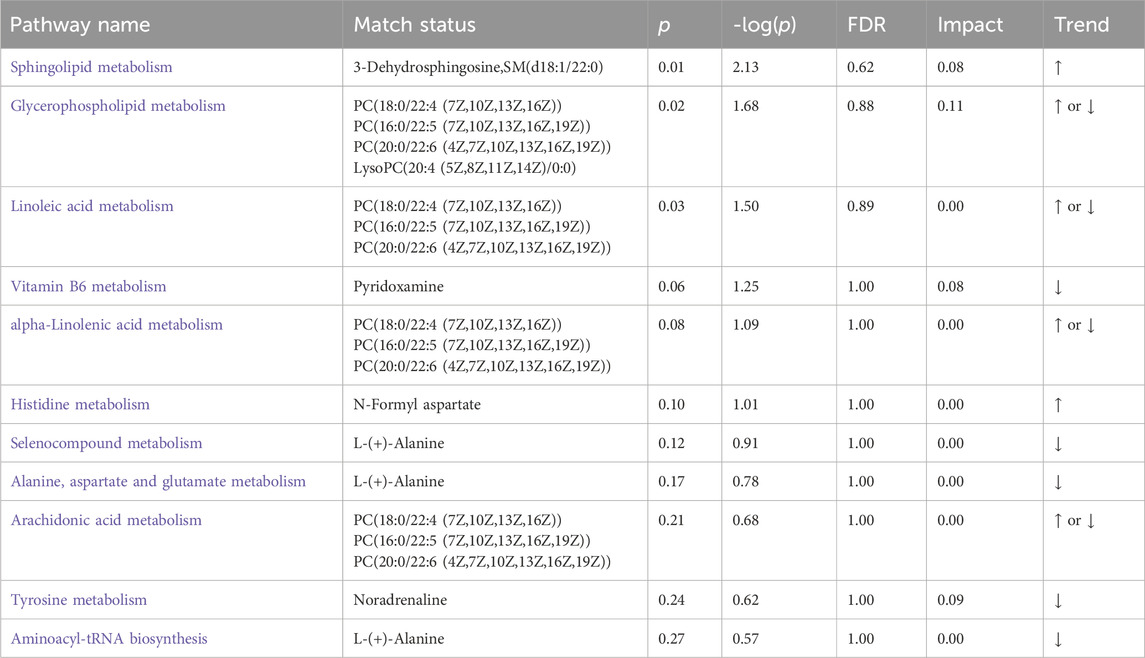Click the FDR column header
The width and height of the screenshot is (1145, 658).
pos(867,25)
